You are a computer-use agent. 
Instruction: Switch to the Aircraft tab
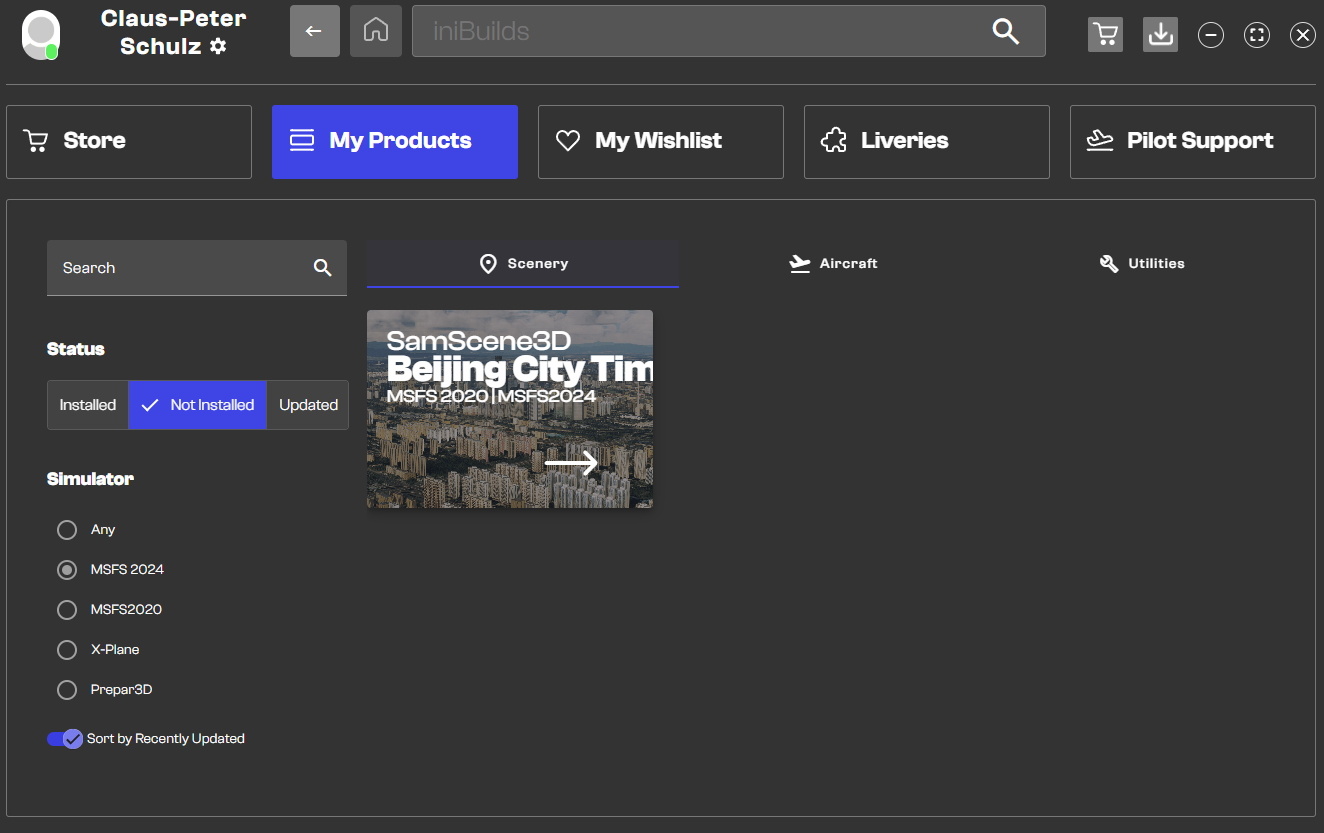tap(833, 264)
